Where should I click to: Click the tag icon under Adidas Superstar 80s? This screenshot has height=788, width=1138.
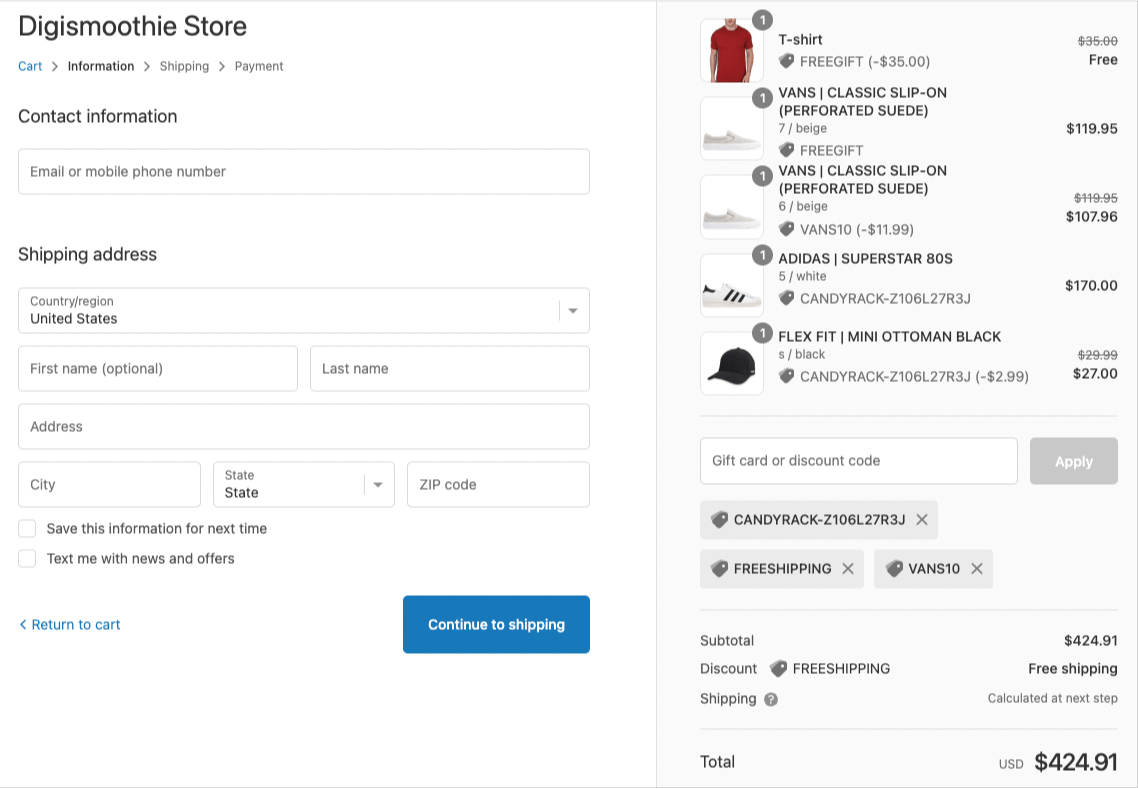point(786,298)
